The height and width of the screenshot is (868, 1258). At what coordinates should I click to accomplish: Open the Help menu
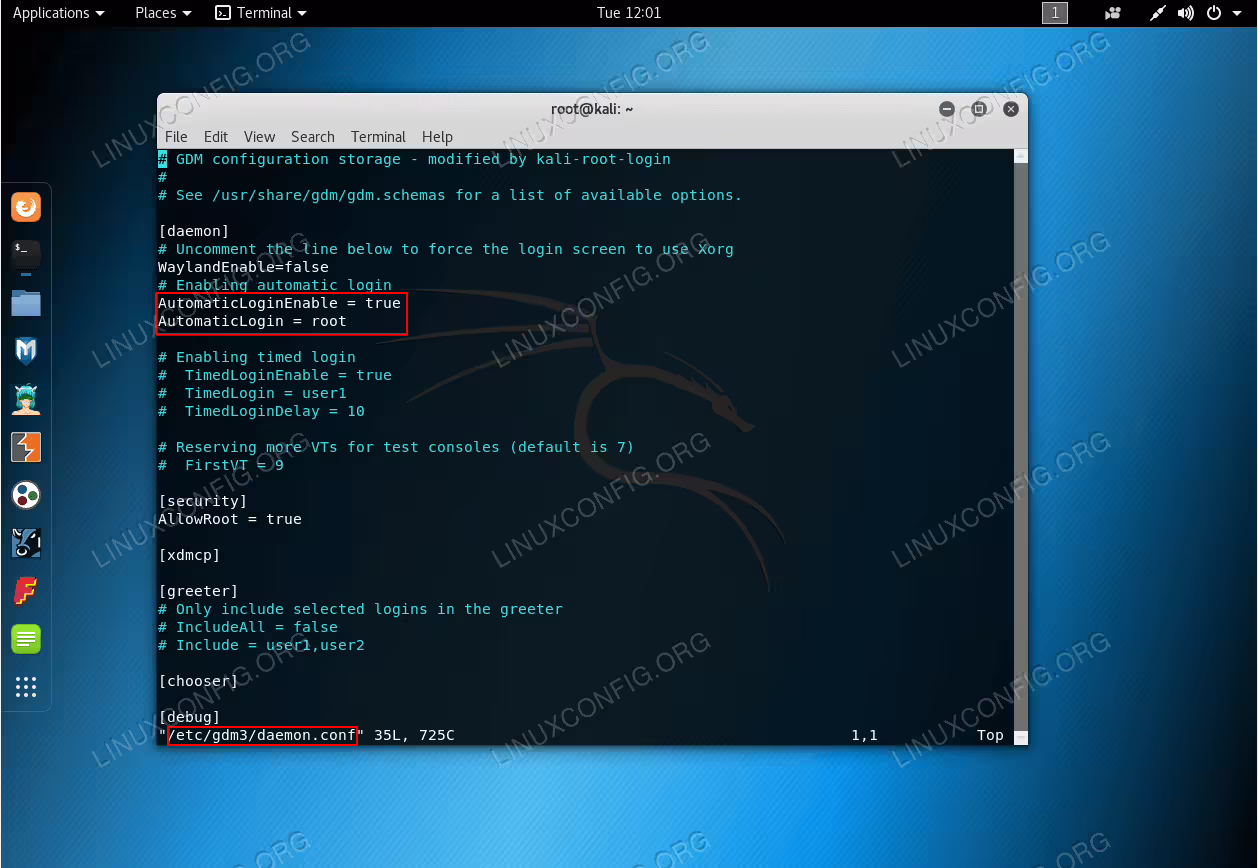coord(437,137)
